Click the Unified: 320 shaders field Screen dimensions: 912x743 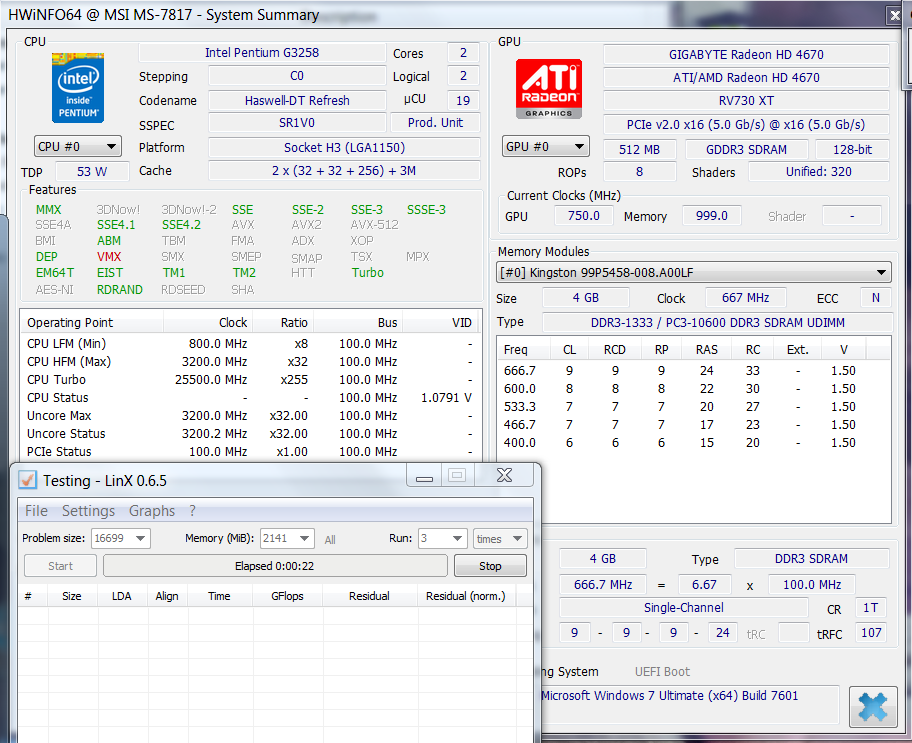[x=818, y=172]
